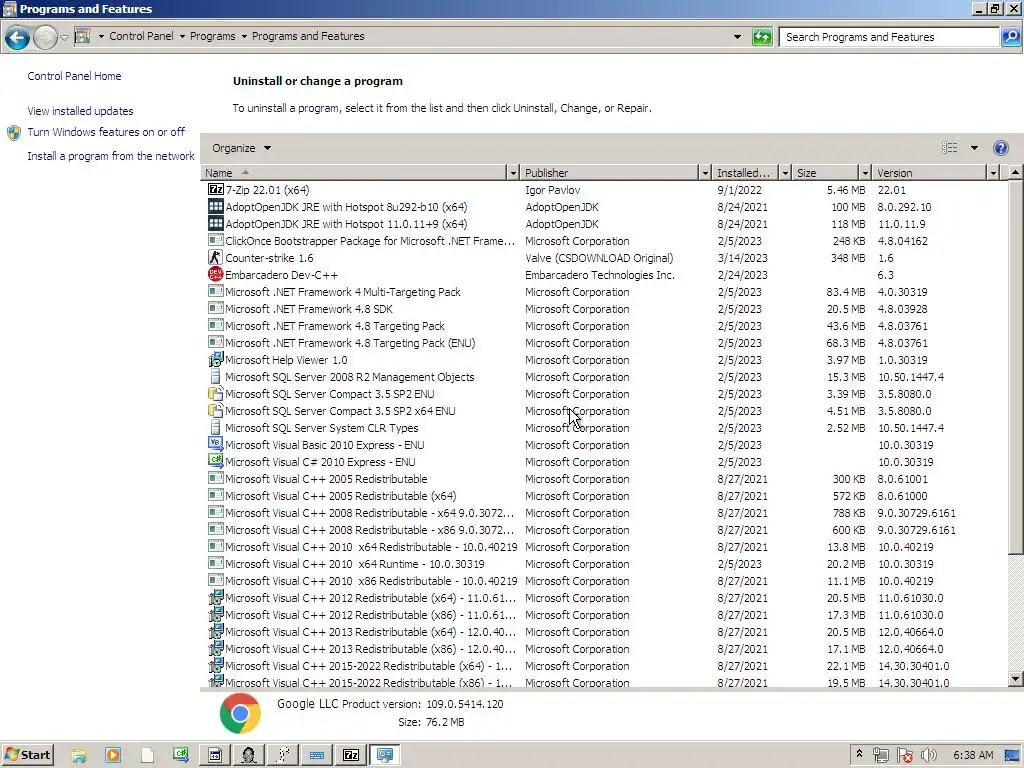The width and height of the screenshot is (1024, 768).
Task: Click the help question mark icon
Action: click(x=1000, y=148)
